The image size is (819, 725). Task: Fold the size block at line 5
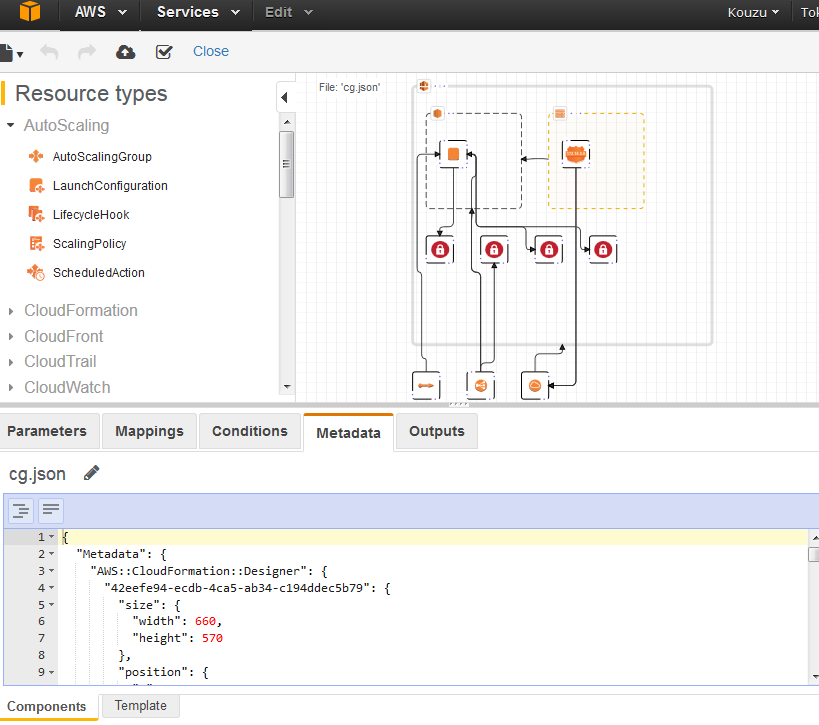[x=52, y=605]
